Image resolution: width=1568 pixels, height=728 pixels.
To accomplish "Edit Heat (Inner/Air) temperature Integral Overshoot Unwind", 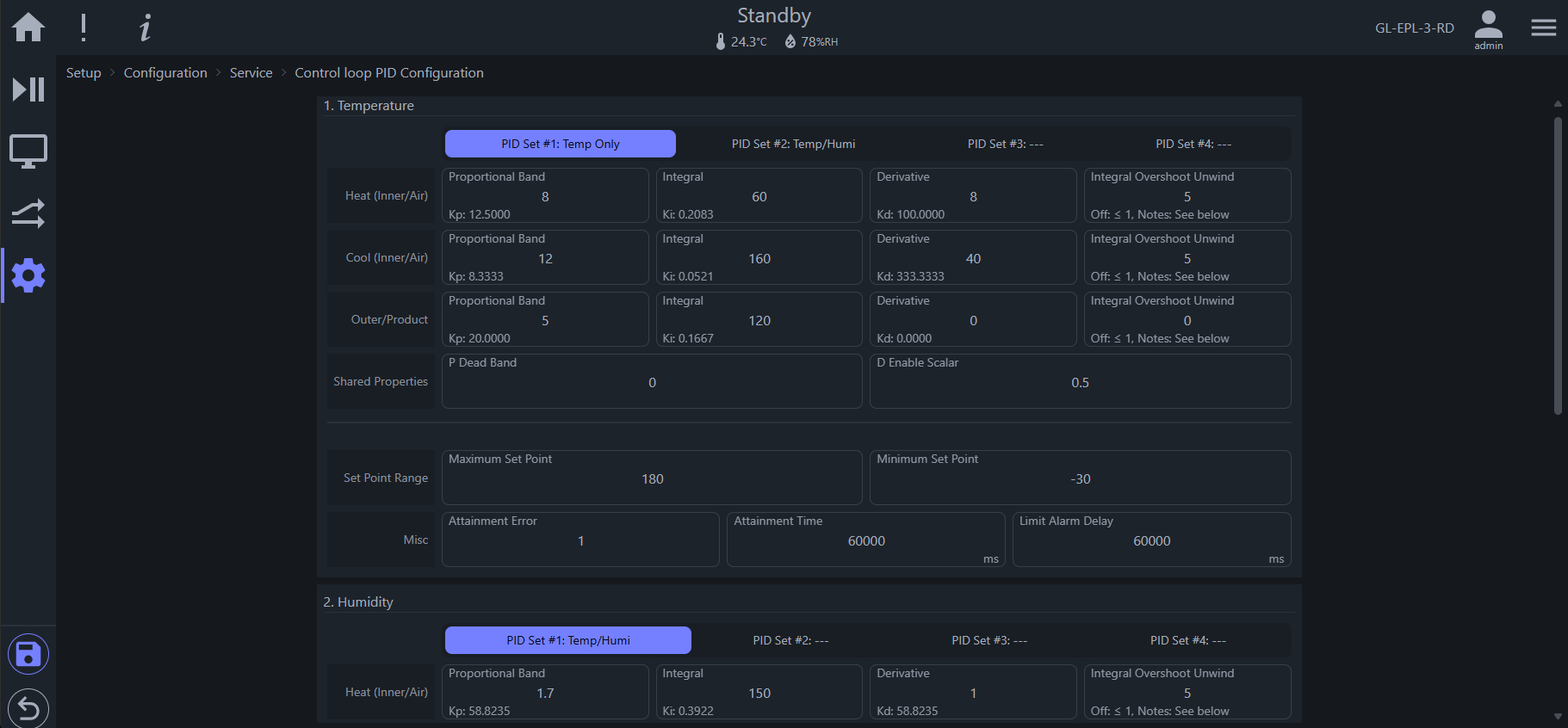I will coord(1187,195).
